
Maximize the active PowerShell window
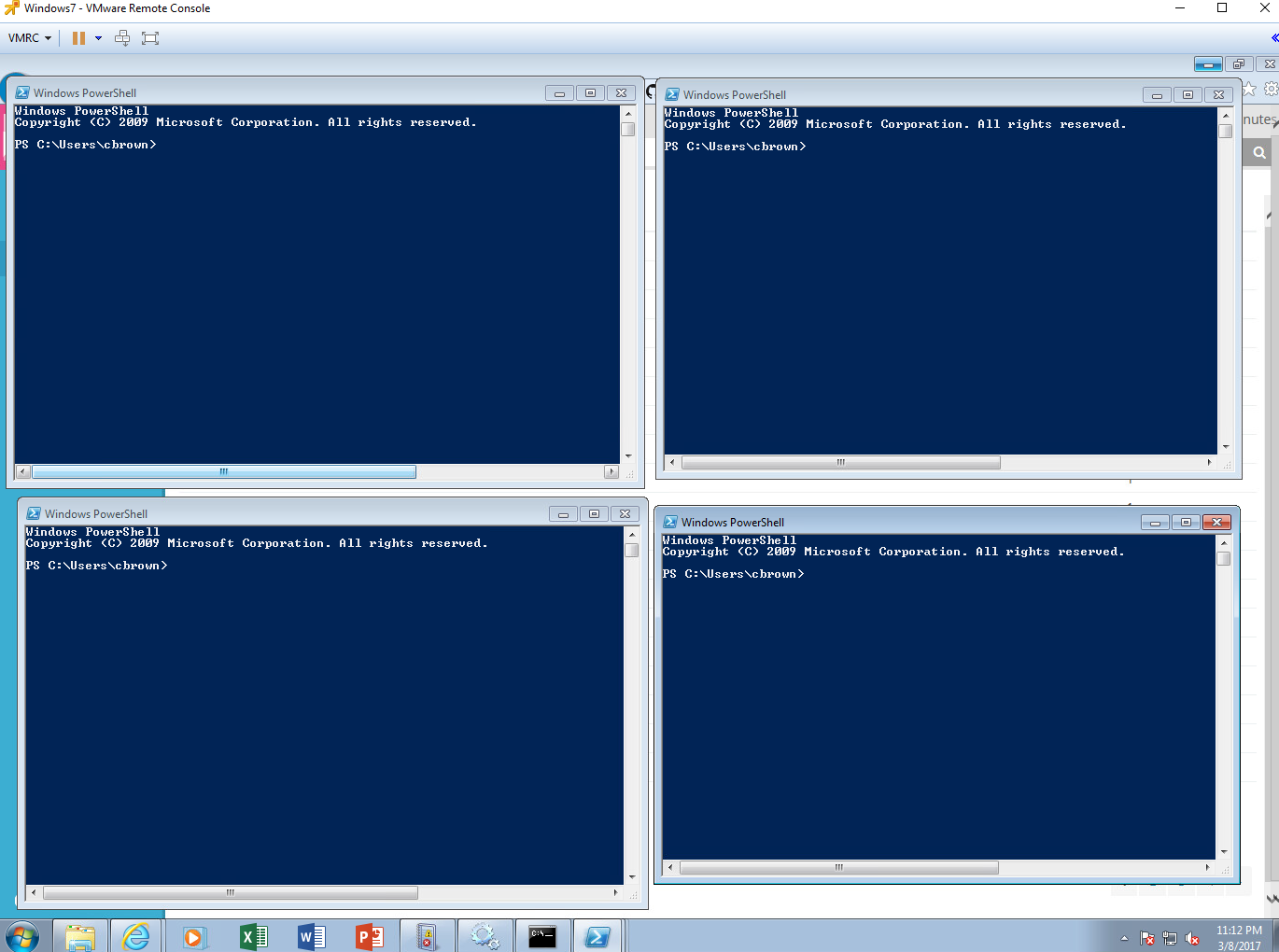point(1186,522)
